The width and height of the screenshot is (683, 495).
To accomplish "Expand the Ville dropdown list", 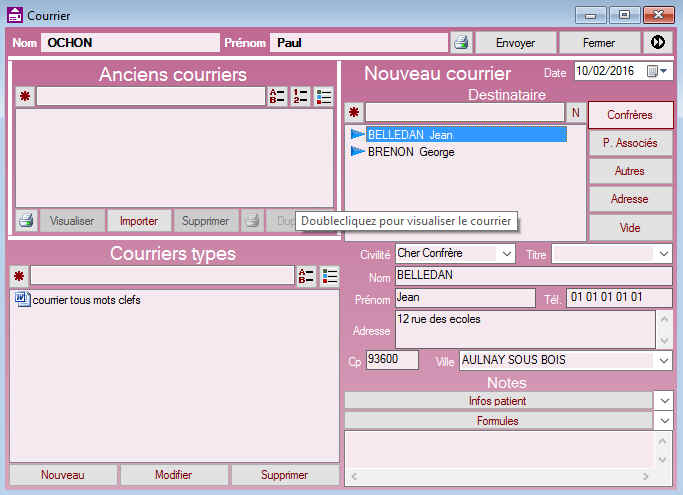I will [664, 361].
